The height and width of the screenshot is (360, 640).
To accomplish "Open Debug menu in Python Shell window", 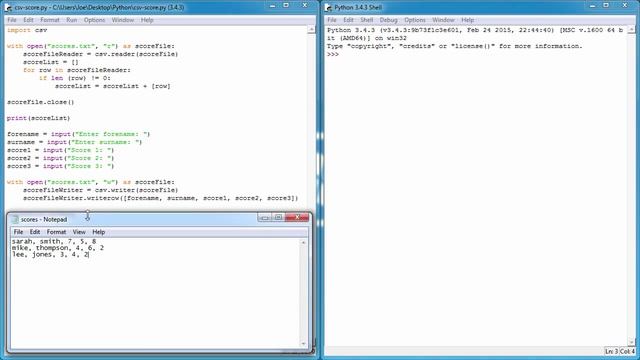I will click(x=388, y=20).
